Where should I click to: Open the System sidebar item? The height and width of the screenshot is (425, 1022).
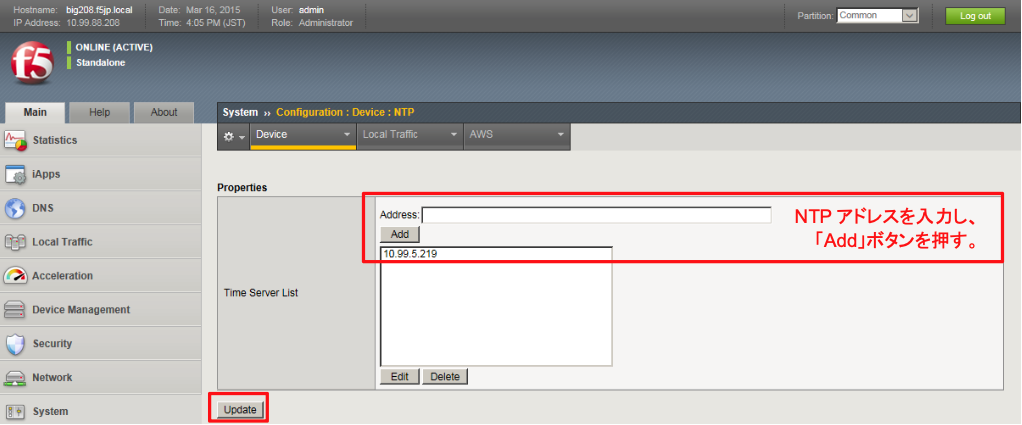100,411
